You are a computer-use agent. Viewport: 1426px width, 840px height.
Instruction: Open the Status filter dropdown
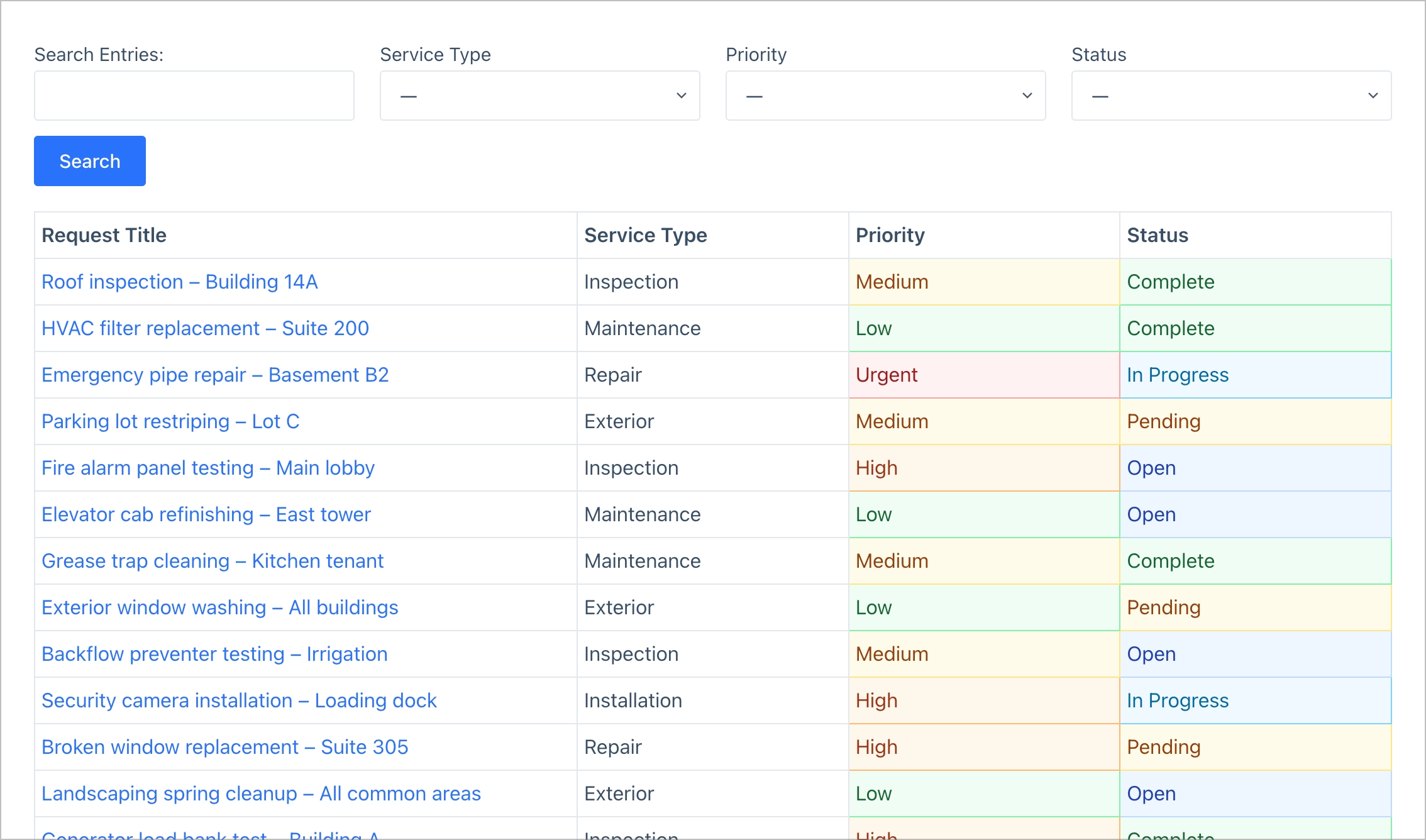click(1230, 95)
